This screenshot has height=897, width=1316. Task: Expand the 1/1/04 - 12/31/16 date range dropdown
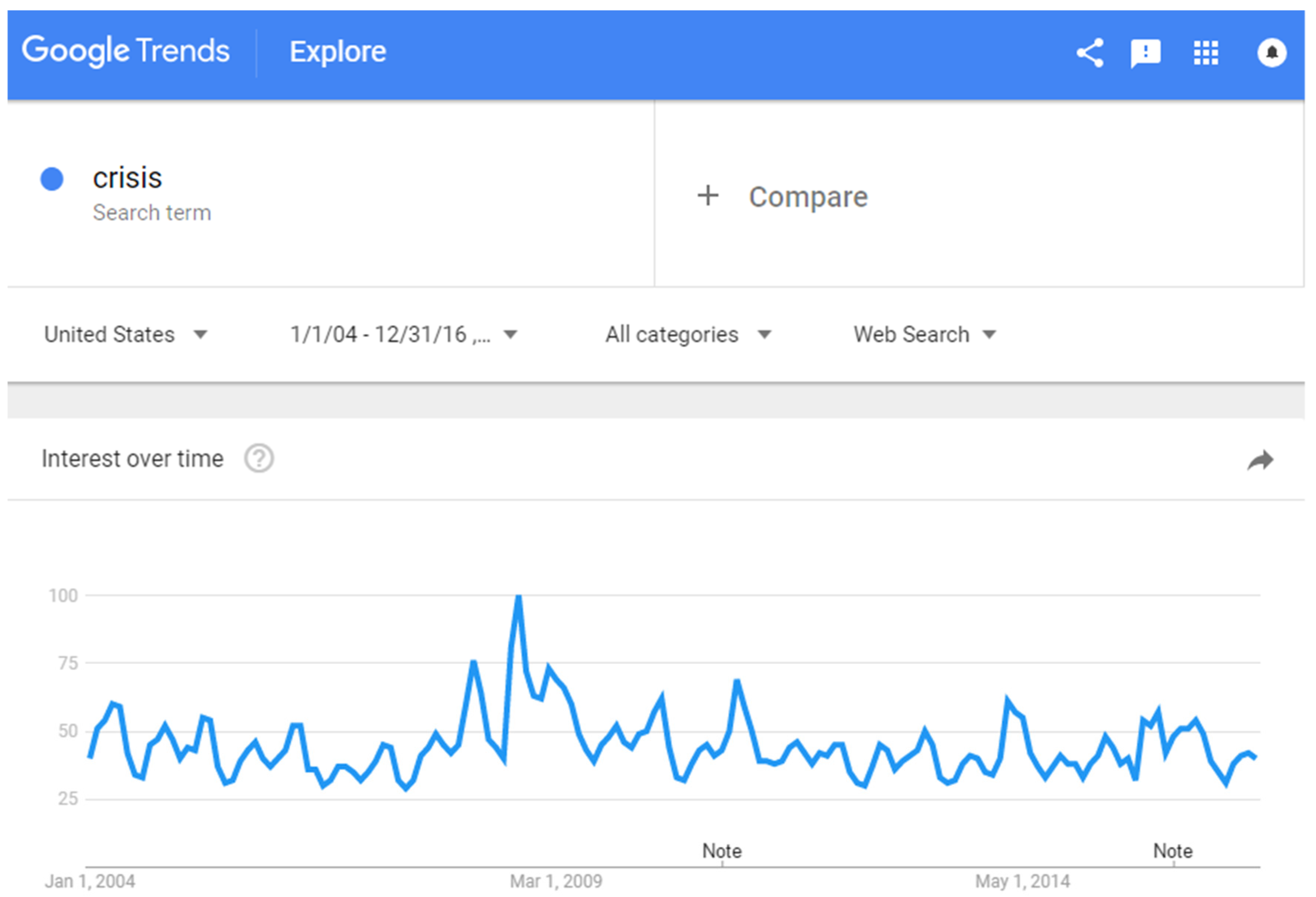click(403, 334)
